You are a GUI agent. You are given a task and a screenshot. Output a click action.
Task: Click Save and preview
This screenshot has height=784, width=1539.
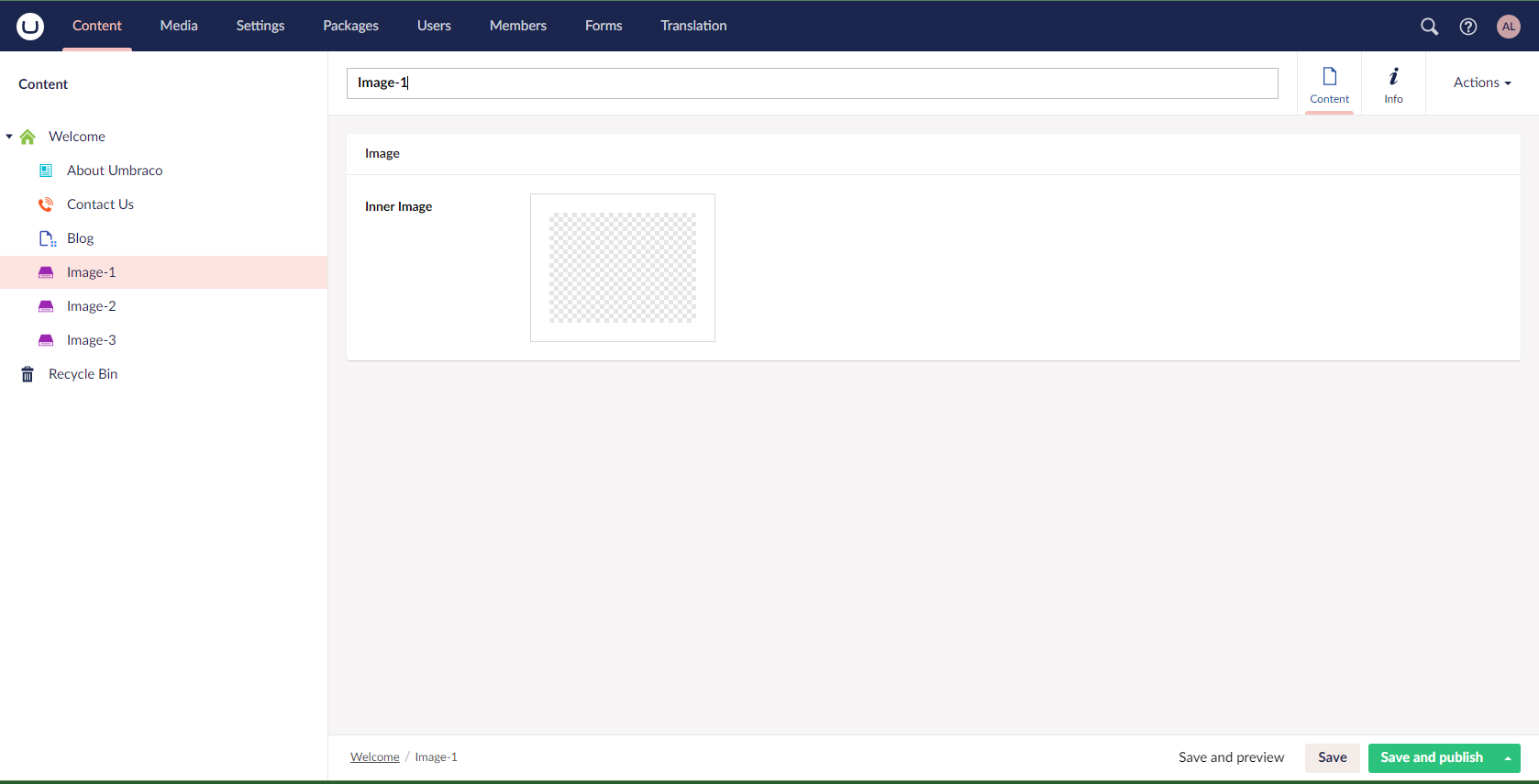[x=1231, y=757]
